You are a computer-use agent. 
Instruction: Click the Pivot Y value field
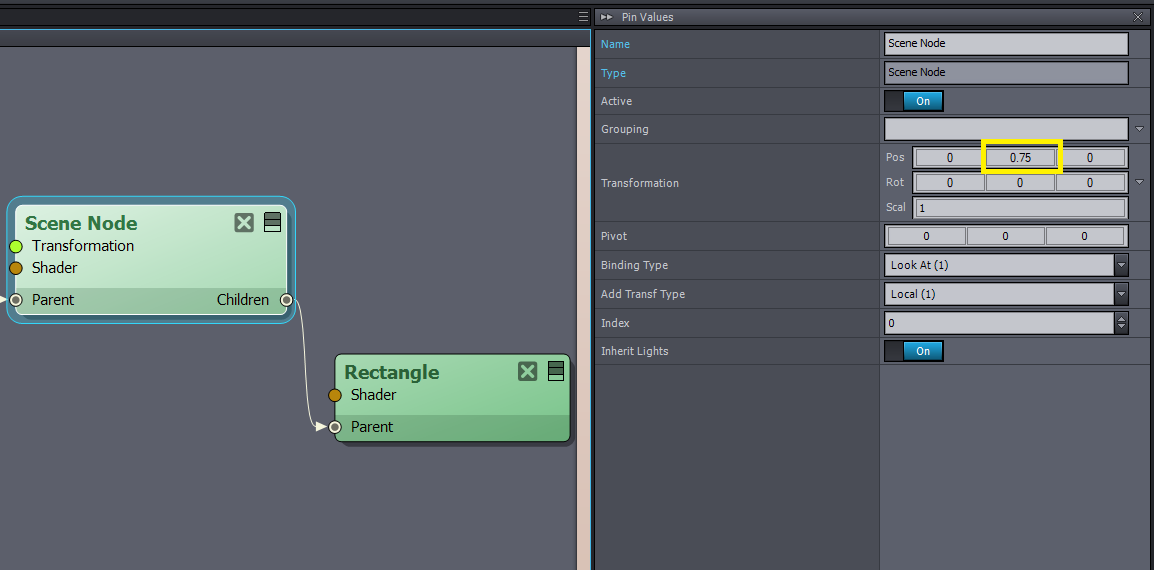click(1005, 236)
